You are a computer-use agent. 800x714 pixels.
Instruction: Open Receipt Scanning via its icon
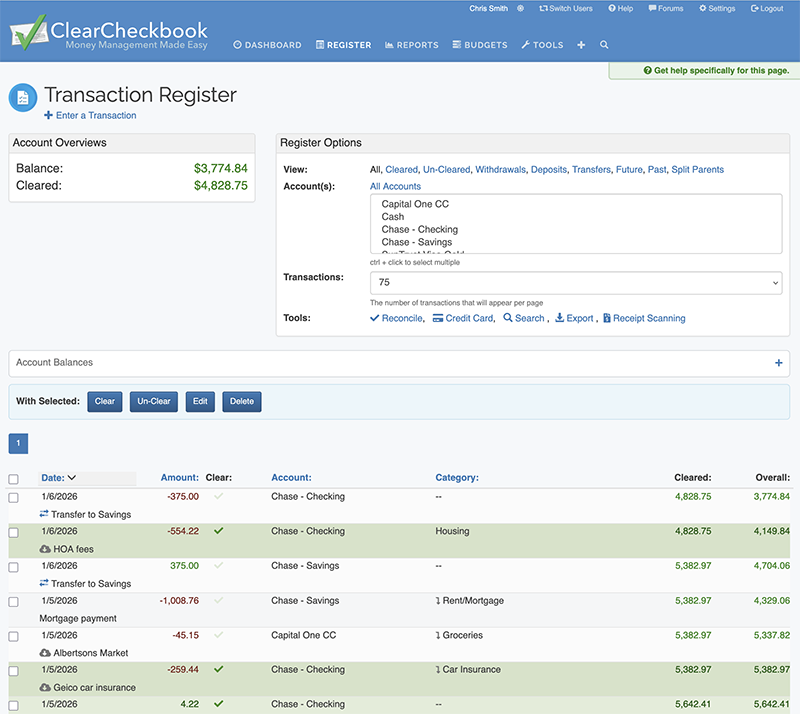(x=608, y=318)
